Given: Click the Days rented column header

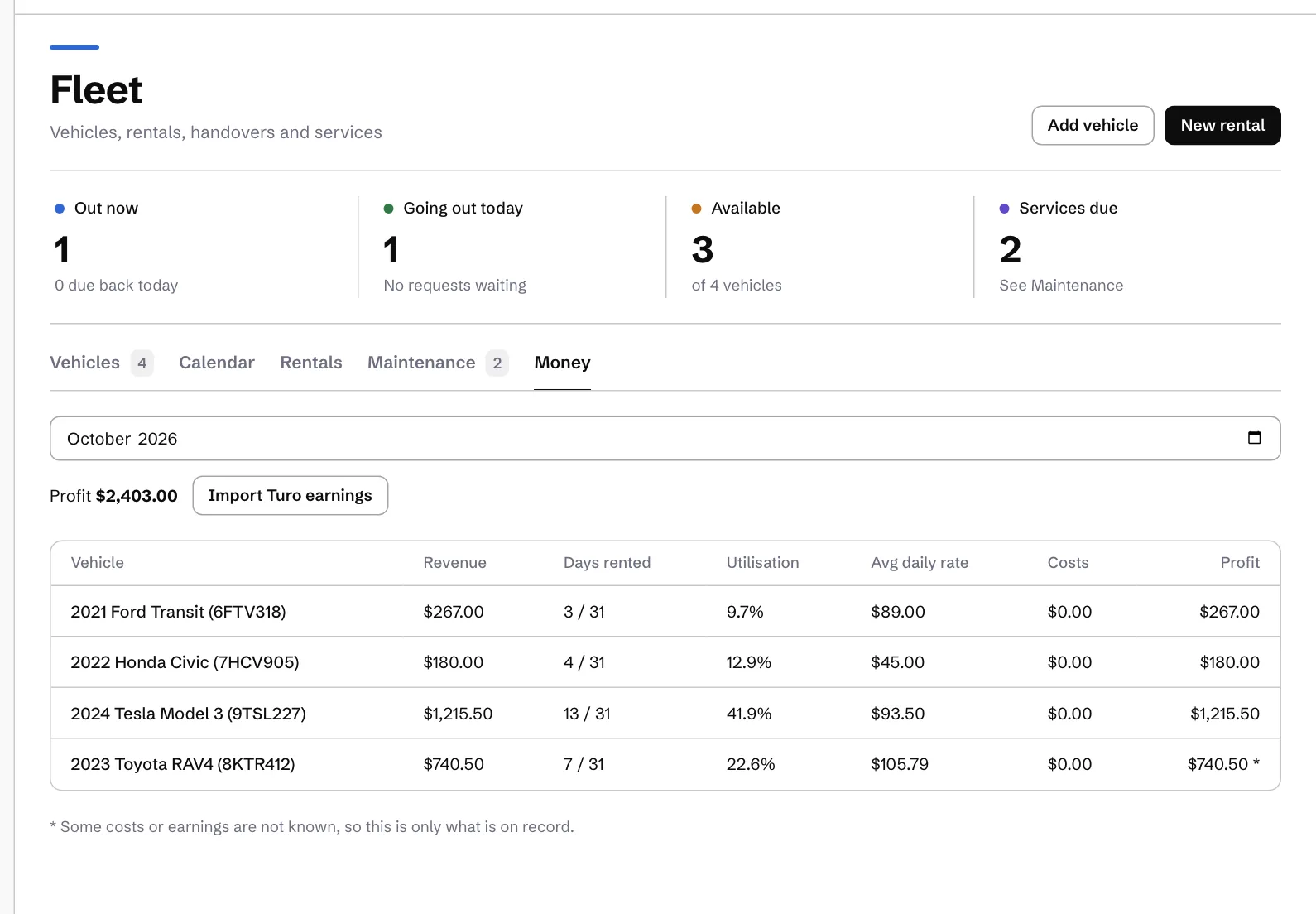Looking at the screenshot, I should 607,563.
